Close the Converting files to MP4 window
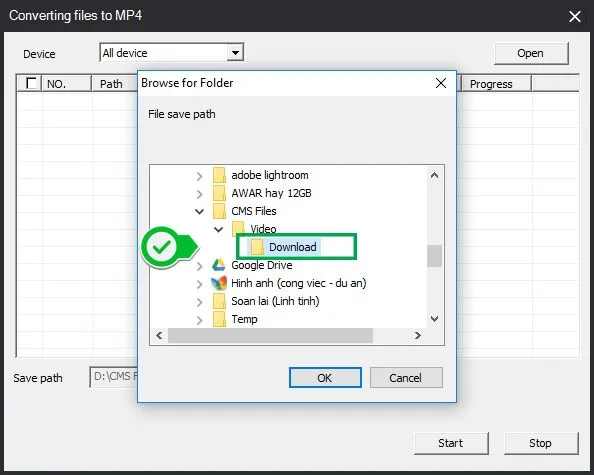The height and width of the screenshot is (475, 594). pyautogui.click(x=575, y=16)
